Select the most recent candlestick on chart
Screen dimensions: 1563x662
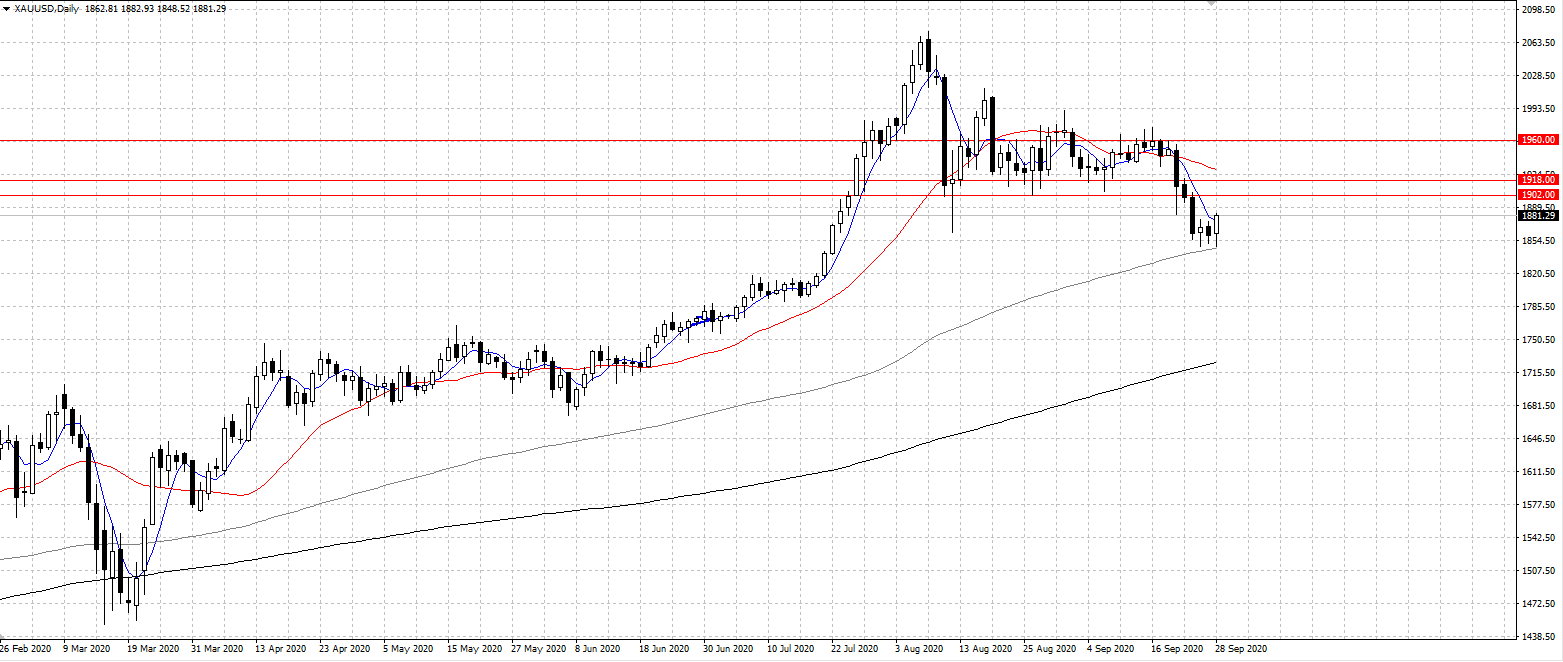[1217, 226]
